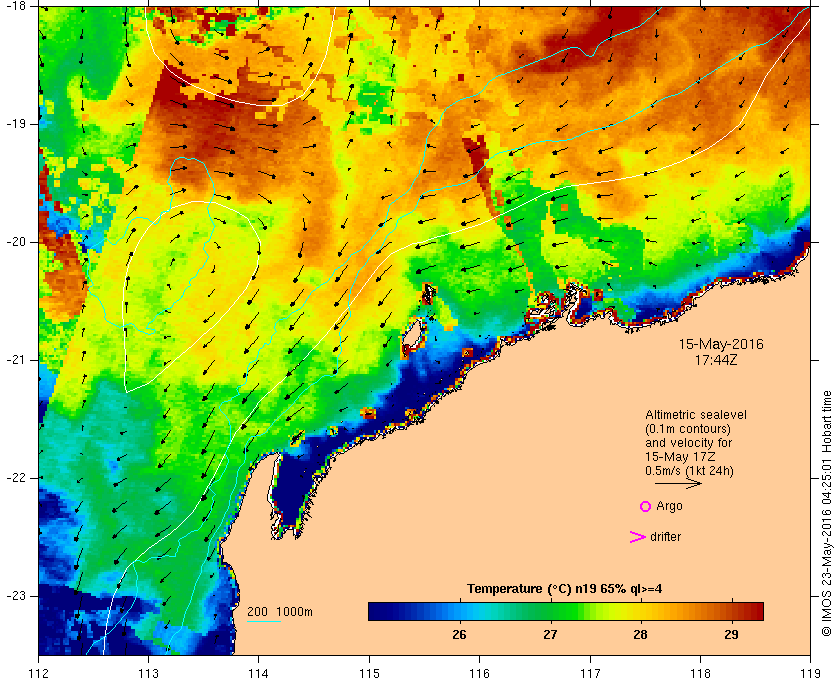Click the longitude label 119
Viewport: 840px width, 680px height.
(810, 672)
